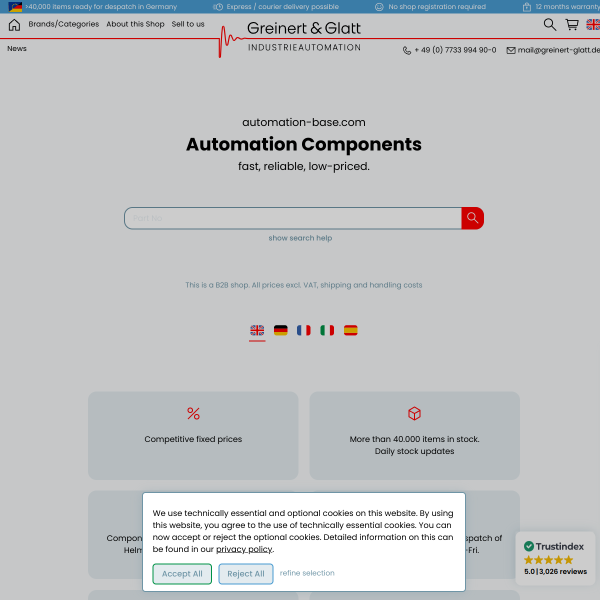Click the Automation Components heading

click(304, 144)
